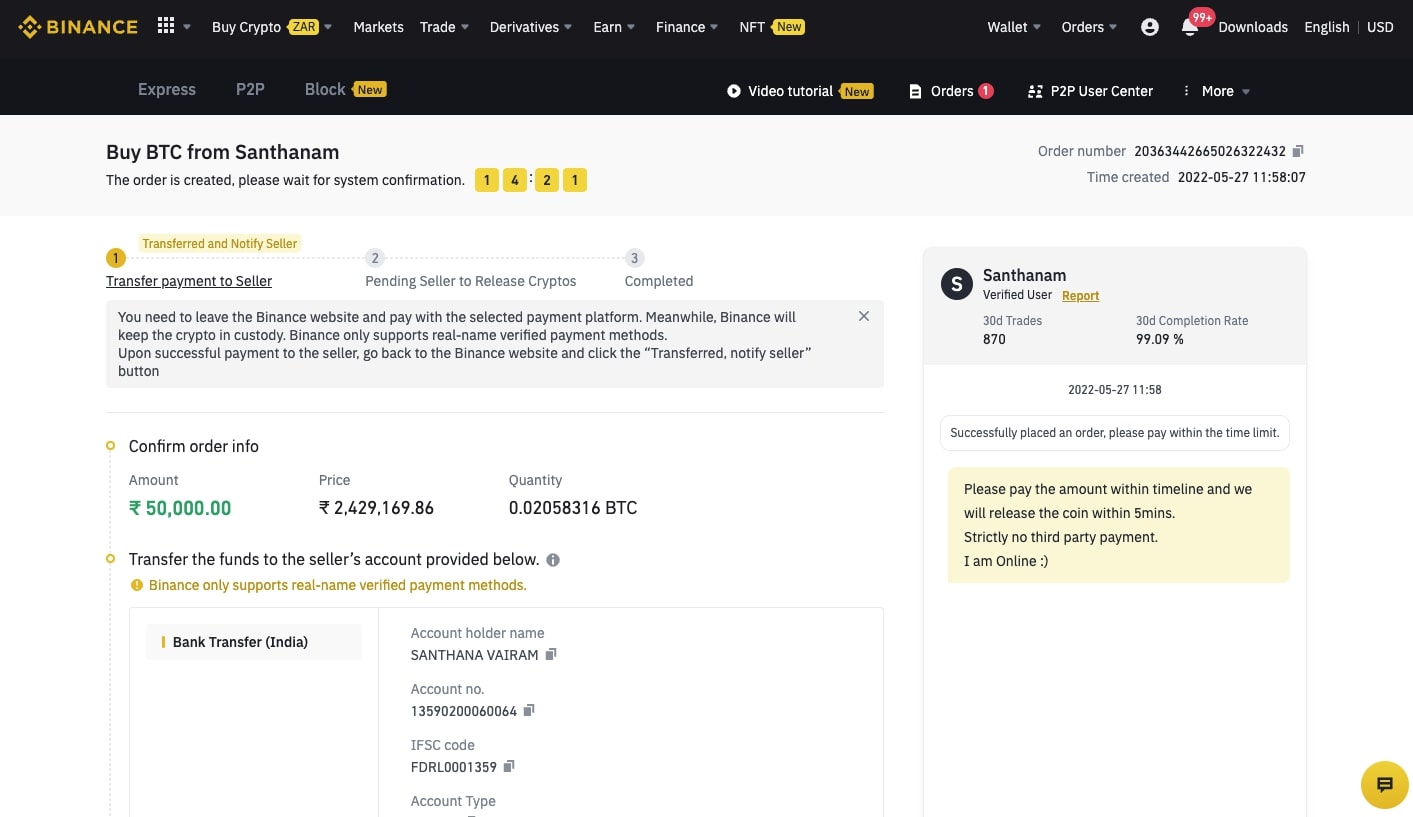
Task: Expand the Buy Crypto ZAR dropdown
Action: coord(272,27)
